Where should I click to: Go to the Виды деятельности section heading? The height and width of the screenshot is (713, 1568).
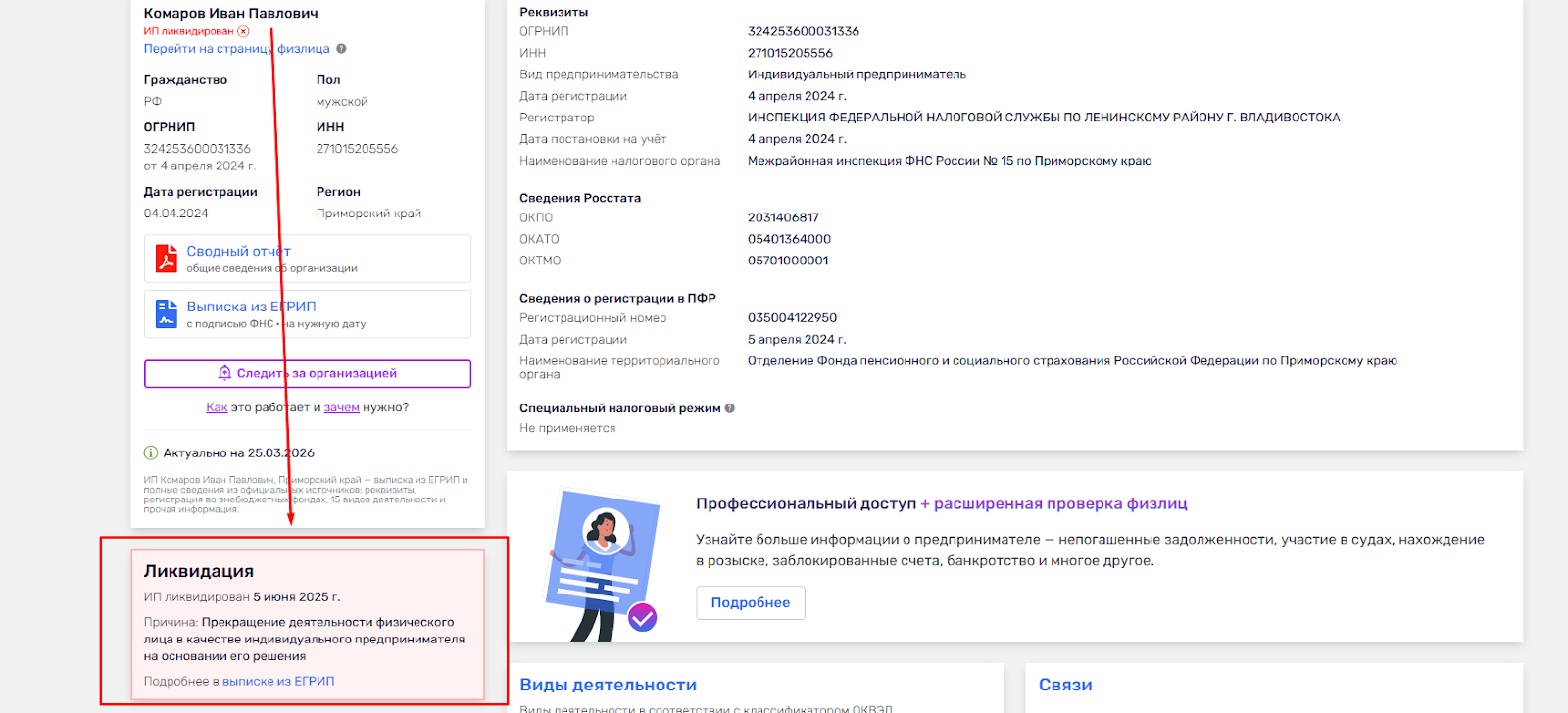click(608, 685)
